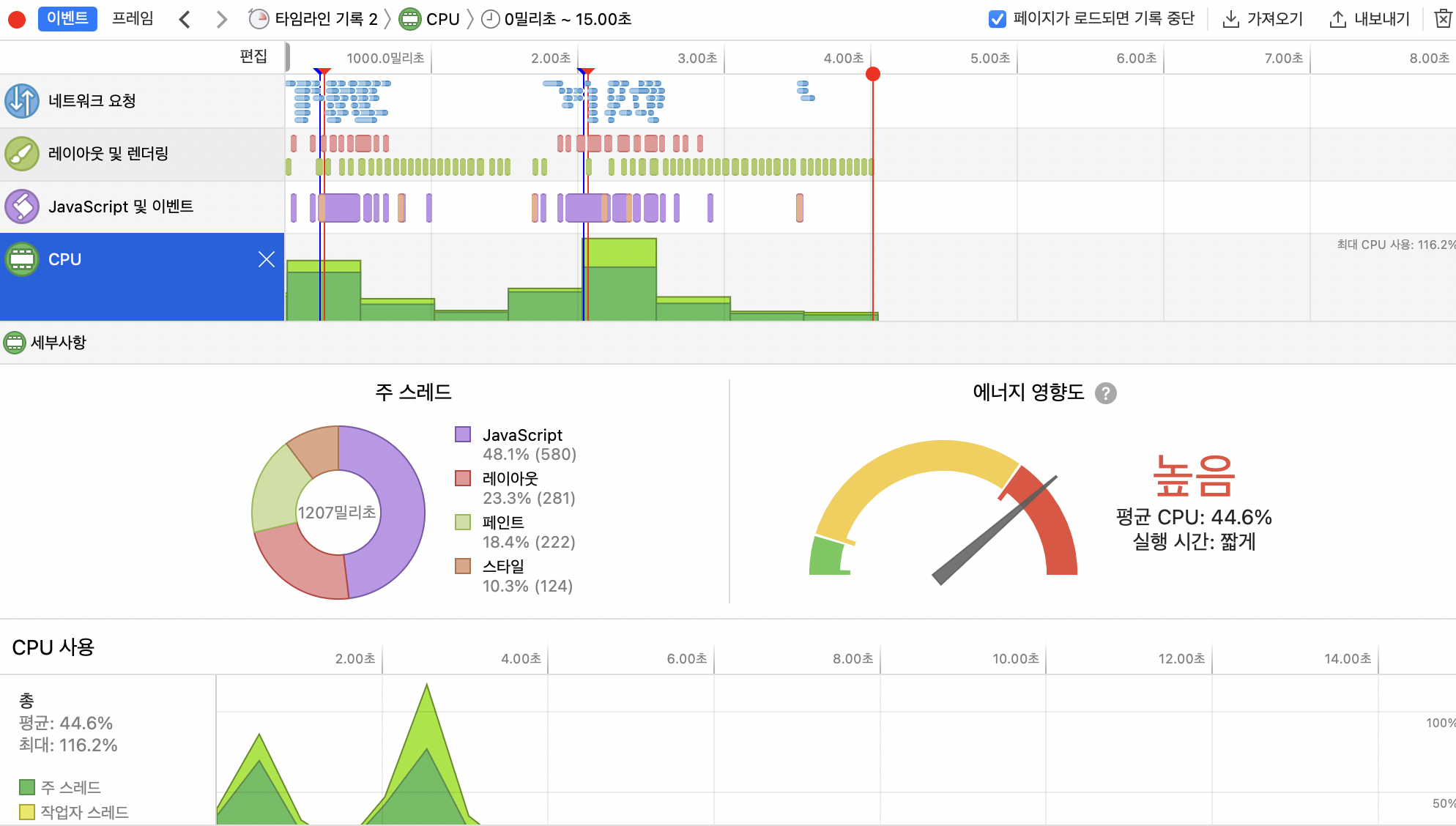The image size is (1456, 826).
Task: Click the 내보내기 export button
Action: coord(1370,19)
